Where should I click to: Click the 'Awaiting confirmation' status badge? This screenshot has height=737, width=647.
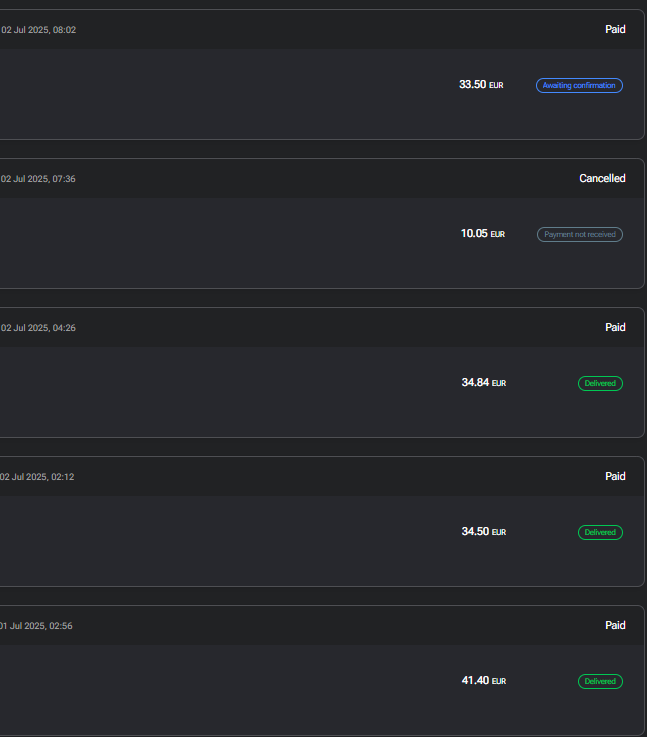[x=579, y=86]
